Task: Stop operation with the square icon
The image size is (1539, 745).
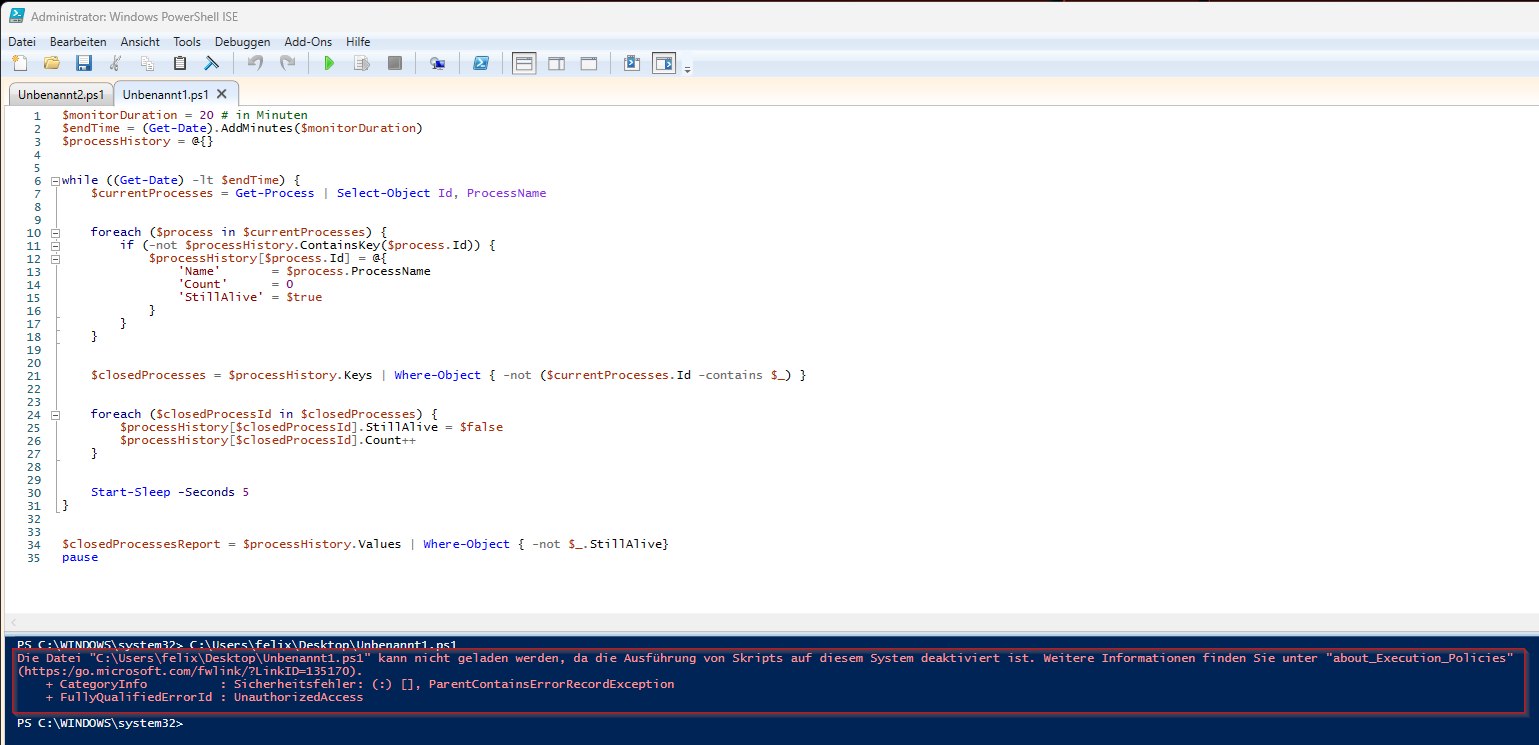Action: tap(394, 64)
